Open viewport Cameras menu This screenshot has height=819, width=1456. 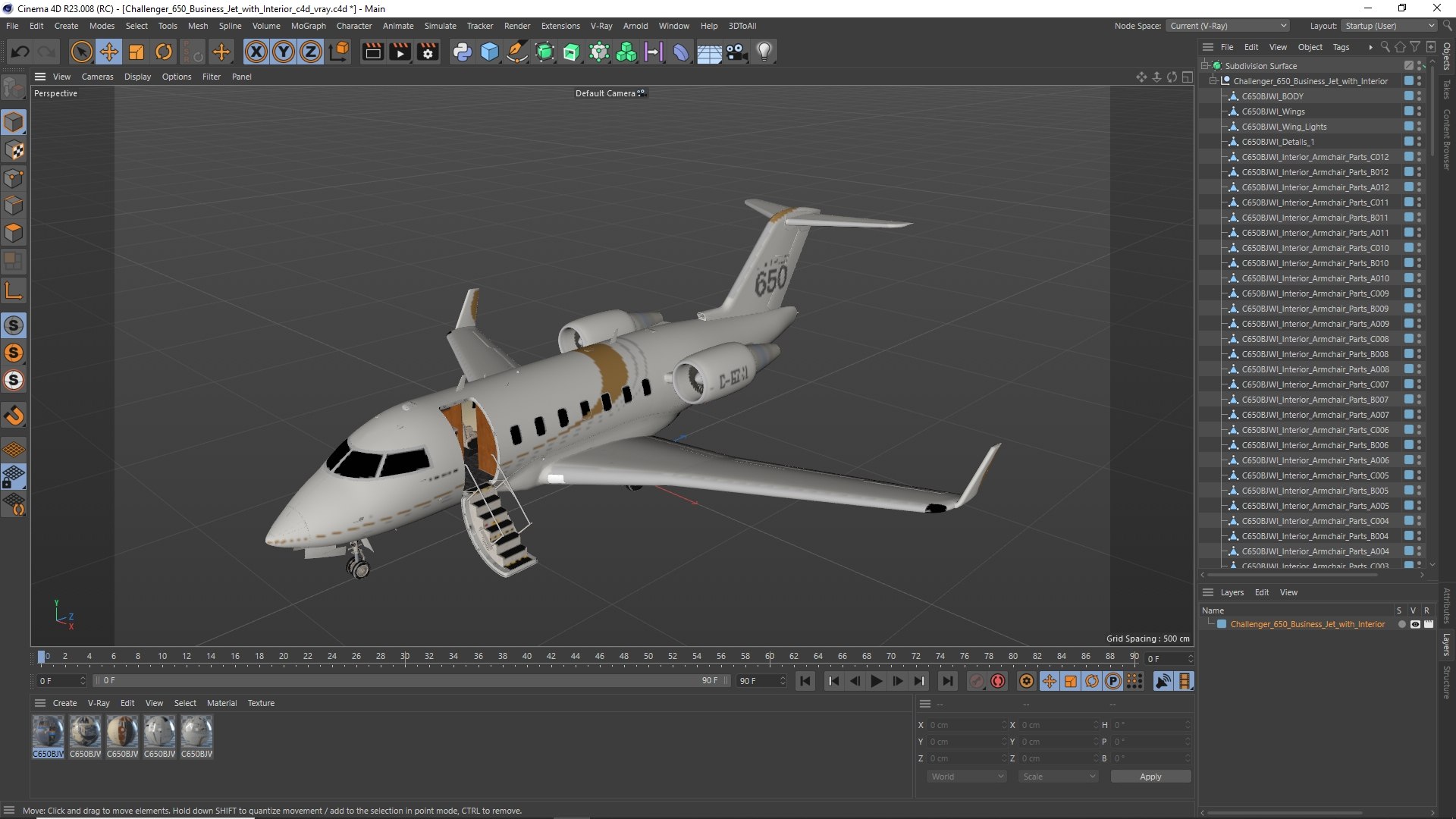pos(97,77)
